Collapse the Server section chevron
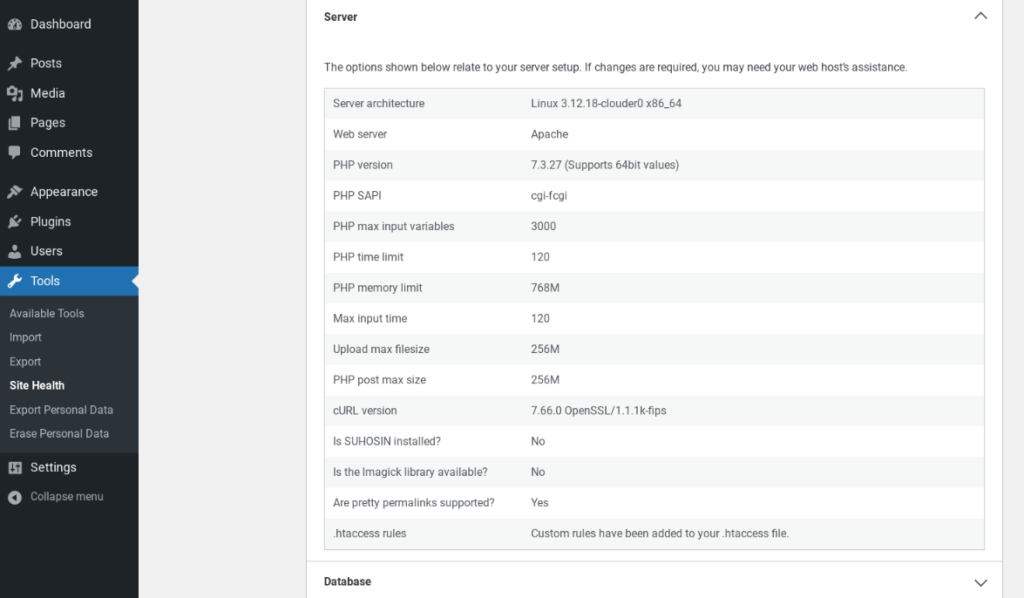The image size is (1024, 598). click(x=980, y=16)
